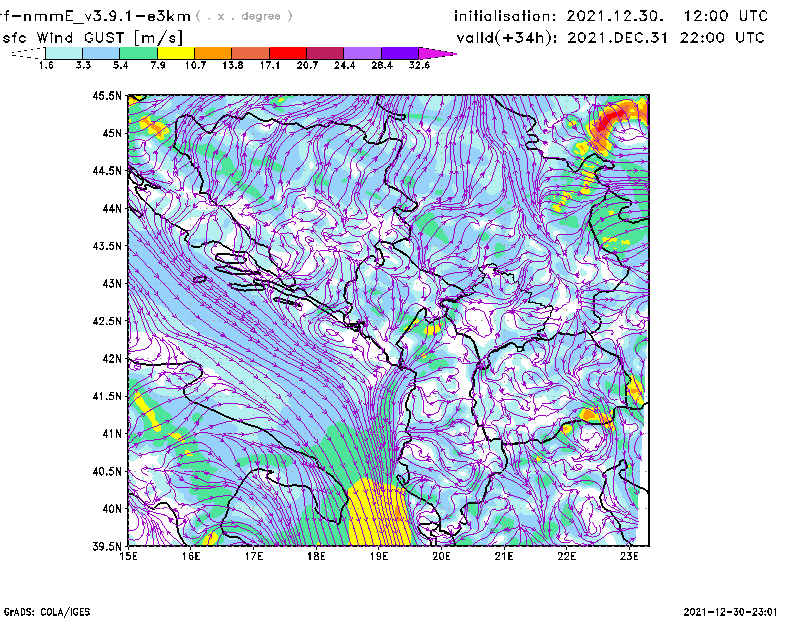
Task: Click the 16E longitude label
Action: coord(191,556)
